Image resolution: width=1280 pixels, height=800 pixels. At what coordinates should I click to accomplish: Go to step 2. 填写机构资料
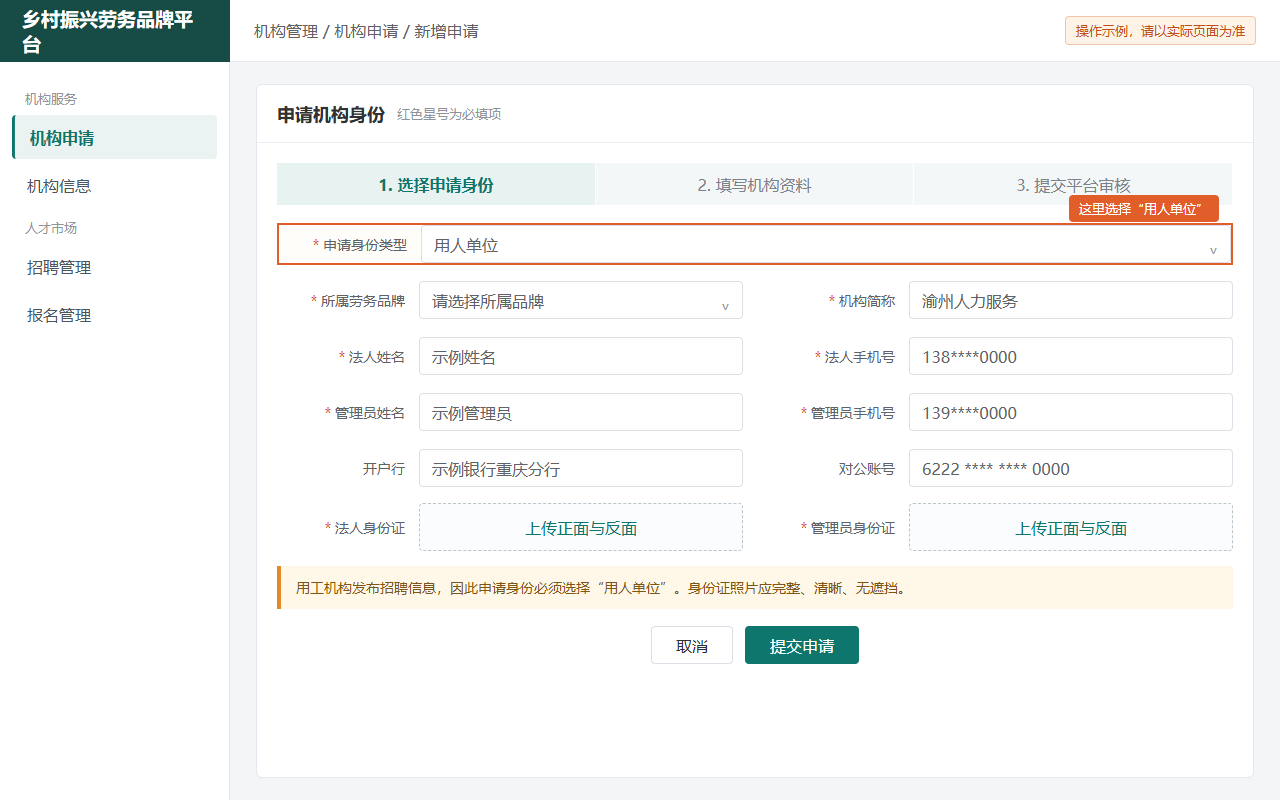point(754,185)
